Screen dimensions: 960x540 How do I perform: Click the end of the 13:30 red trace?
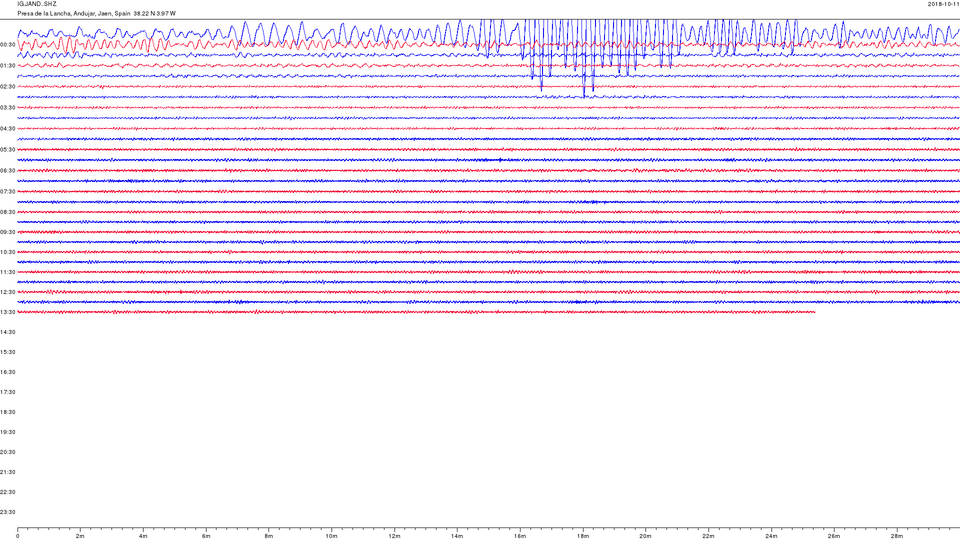(814, 312)
